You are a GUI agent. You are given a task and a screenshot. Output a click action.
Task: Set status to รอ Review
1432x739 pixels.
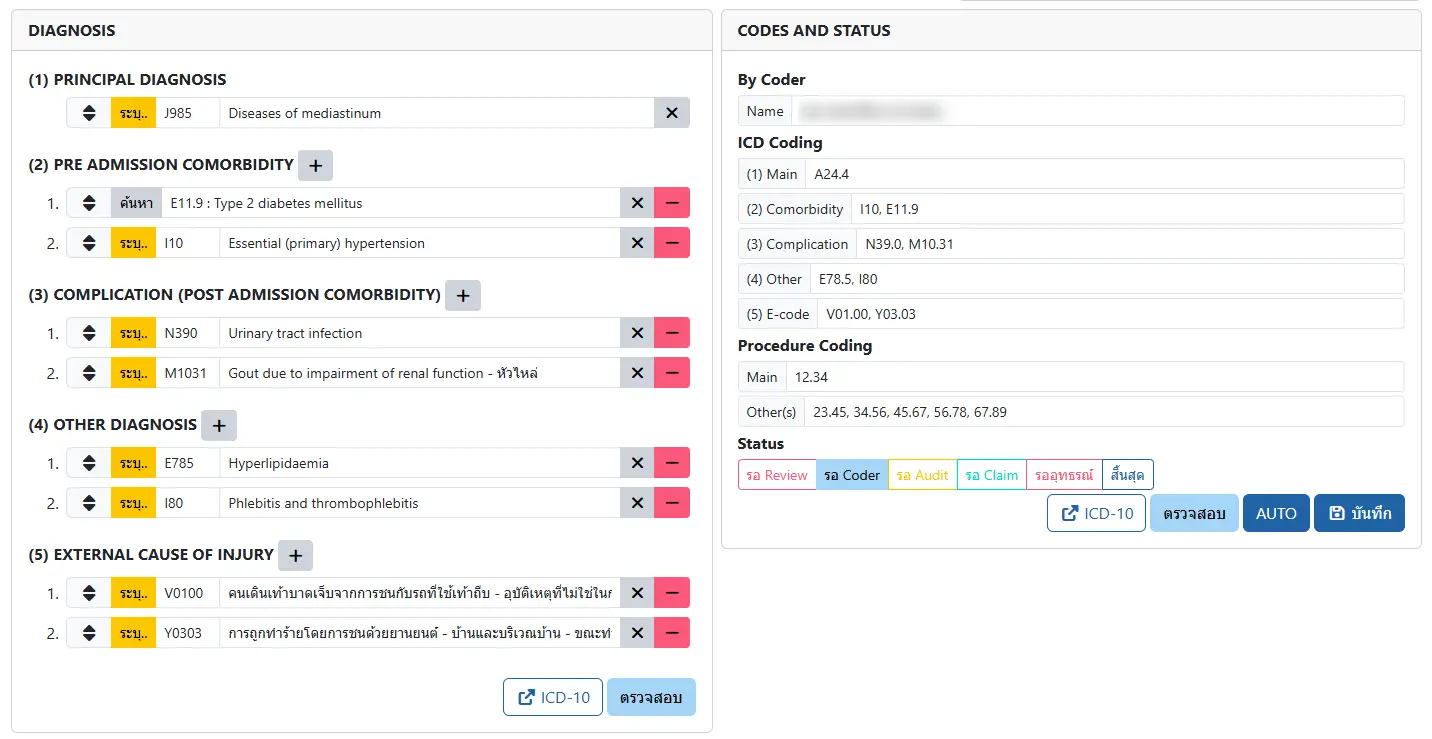point(777,475)
